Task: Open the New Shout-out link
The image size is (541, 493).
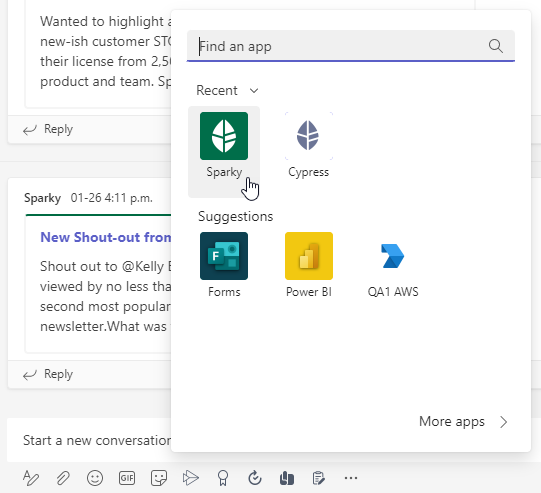Action: pyautogui.click(x=106, y=237)
